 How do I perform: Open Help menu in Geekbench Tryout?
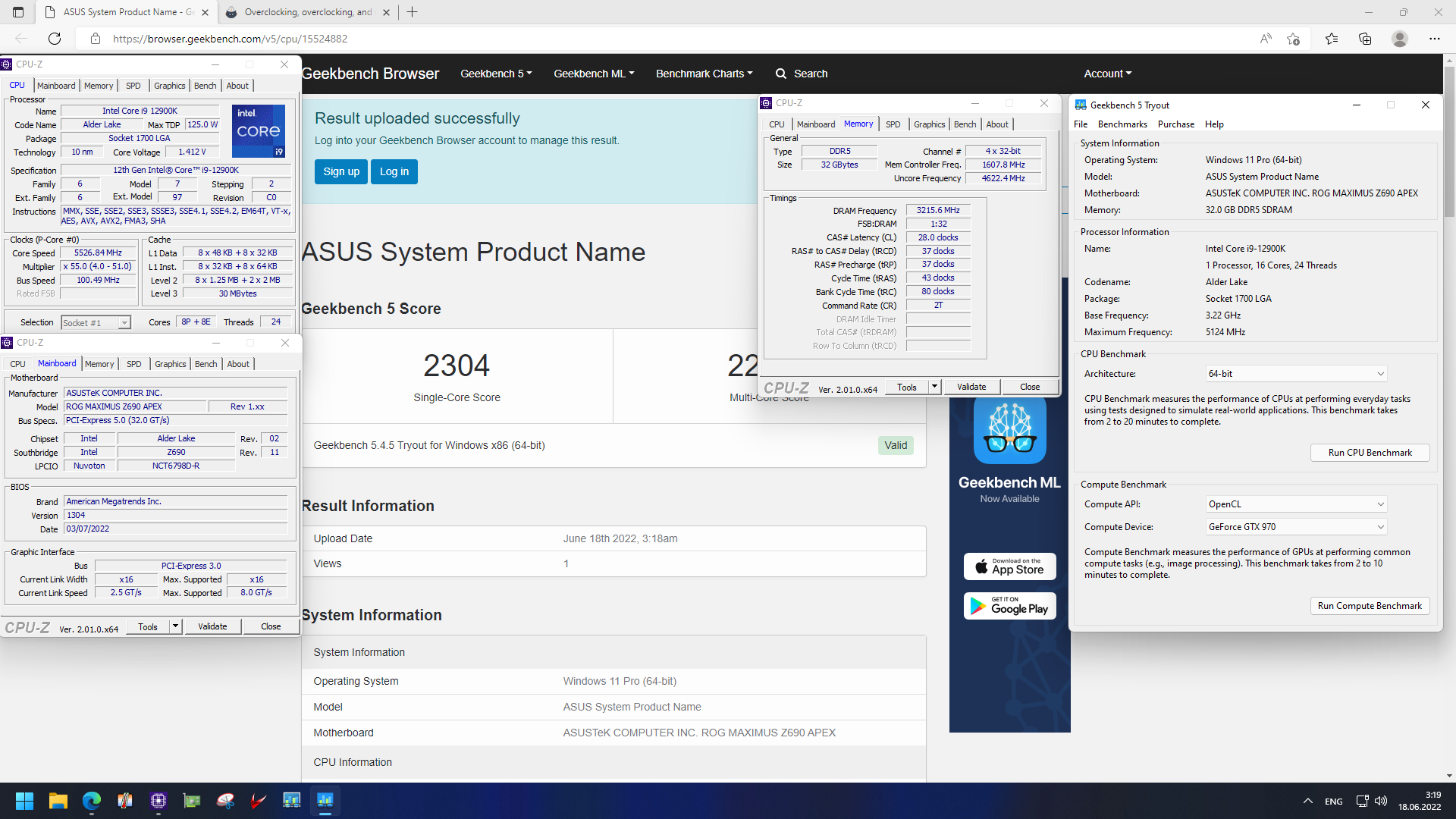1214,124
